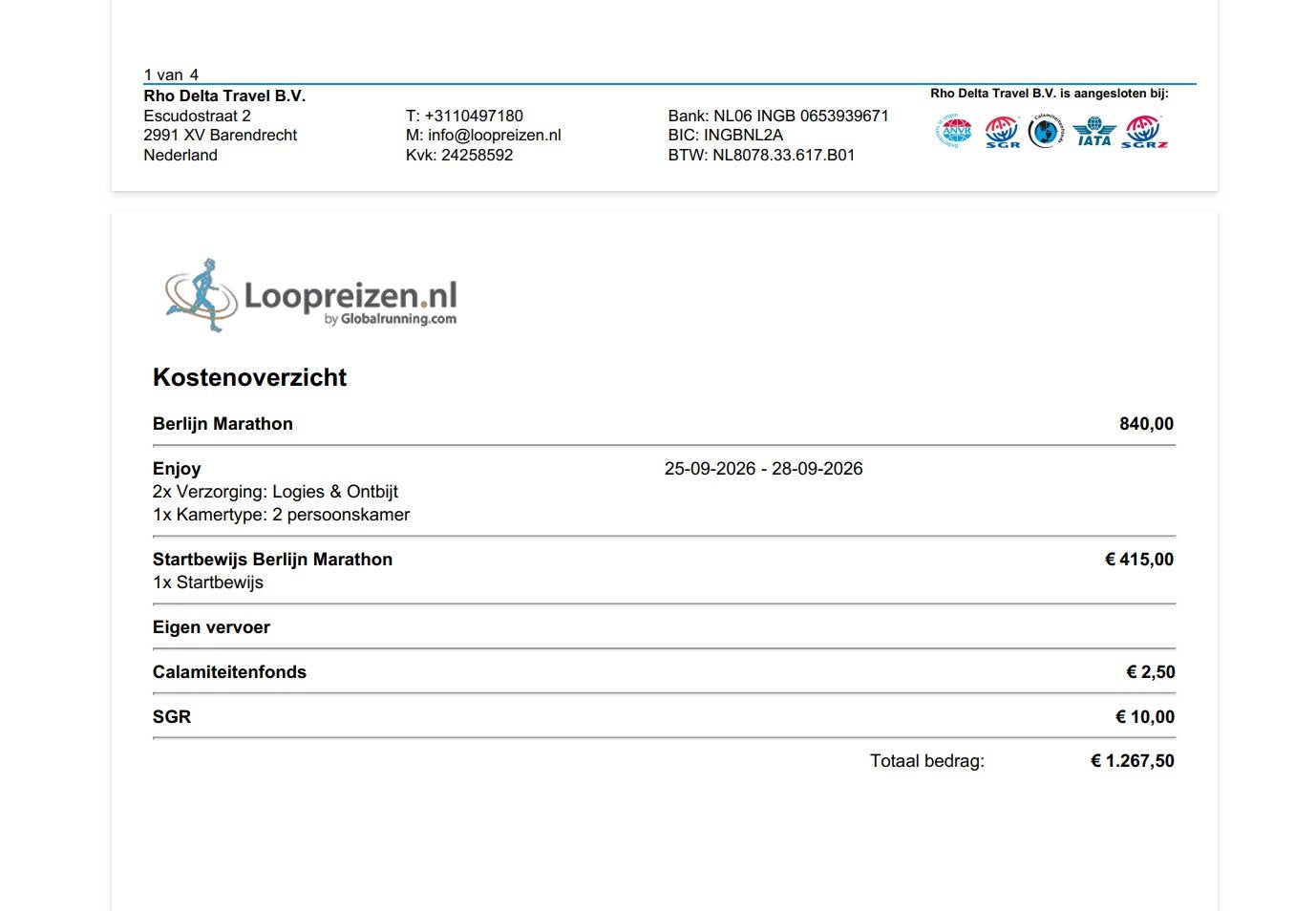Click the 'is aangesloten bij:' caption
This screenshot has width=1316, height=911.
(x=1114, y=94)
